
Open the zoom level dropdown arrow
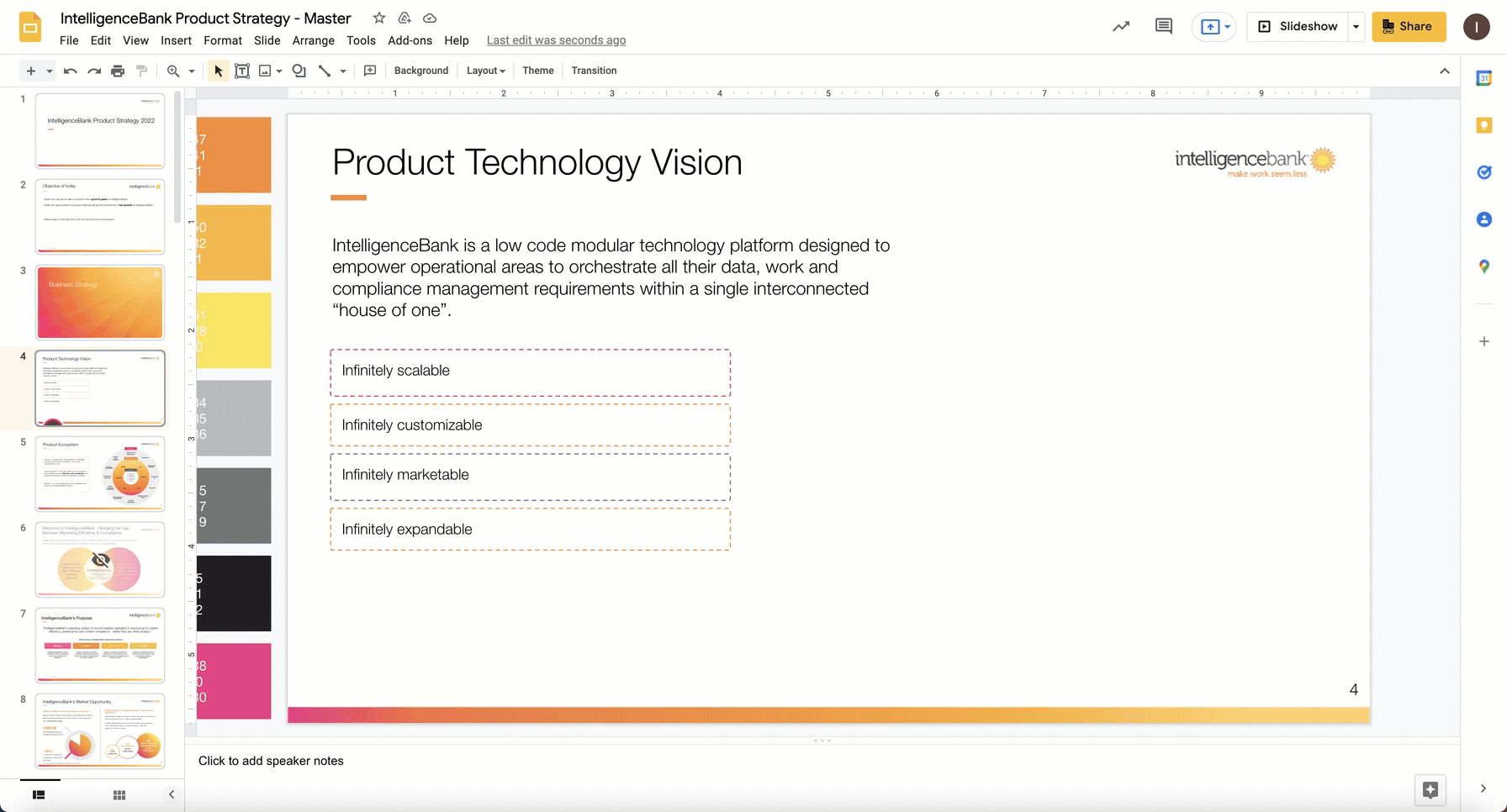click(x=192, y=71)
